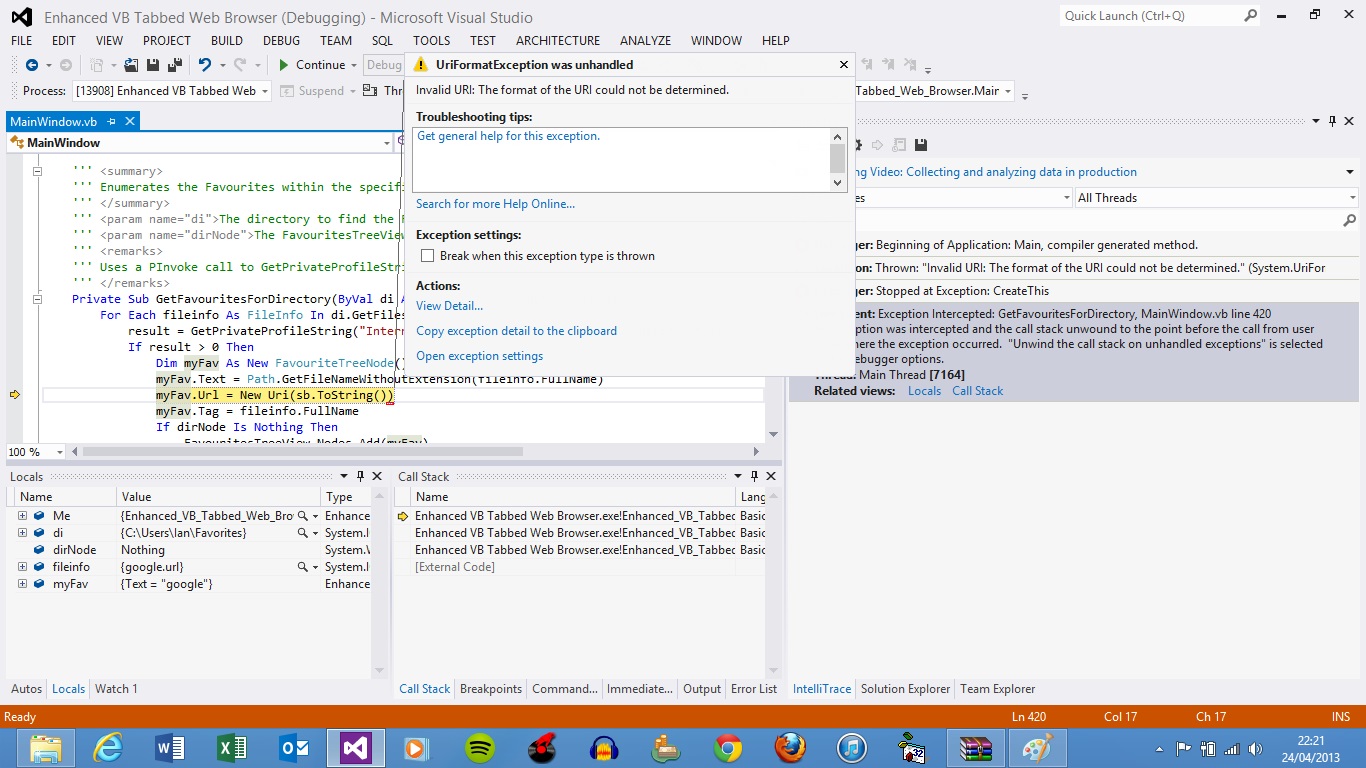
Task: Open Spotify from the taskbar
Action: point(480,748)
